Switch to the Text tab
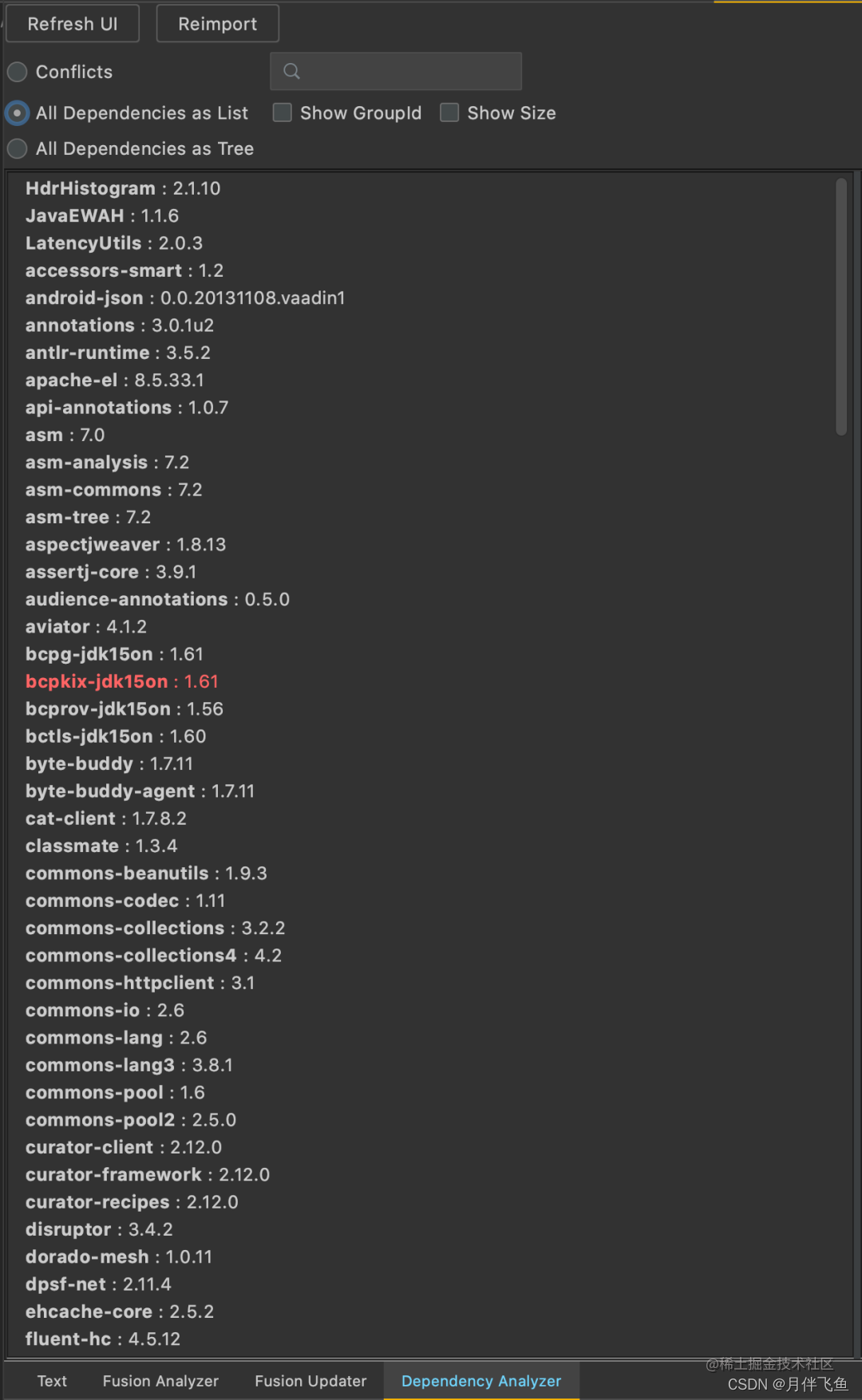The image size is (862, 1400). (52, 1381)
